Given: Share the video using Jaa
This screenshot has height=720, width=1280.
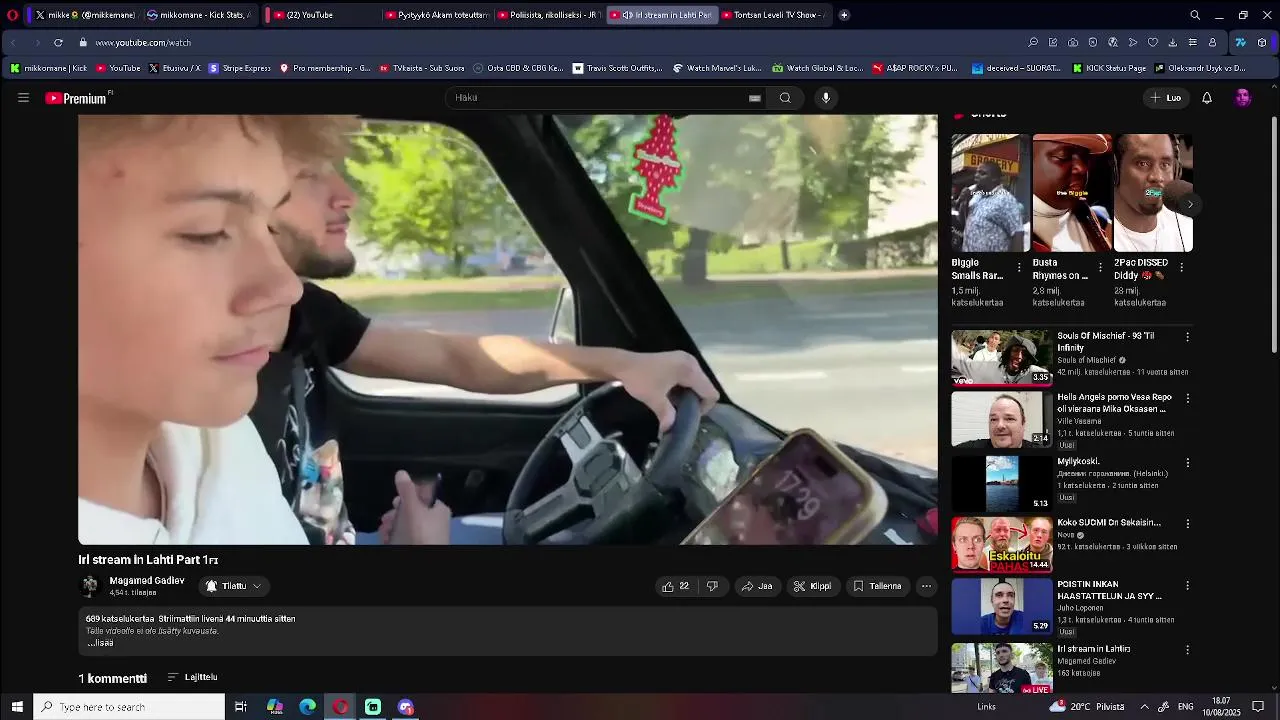Looking at the screenshot, I should click(x=756, y=586).
